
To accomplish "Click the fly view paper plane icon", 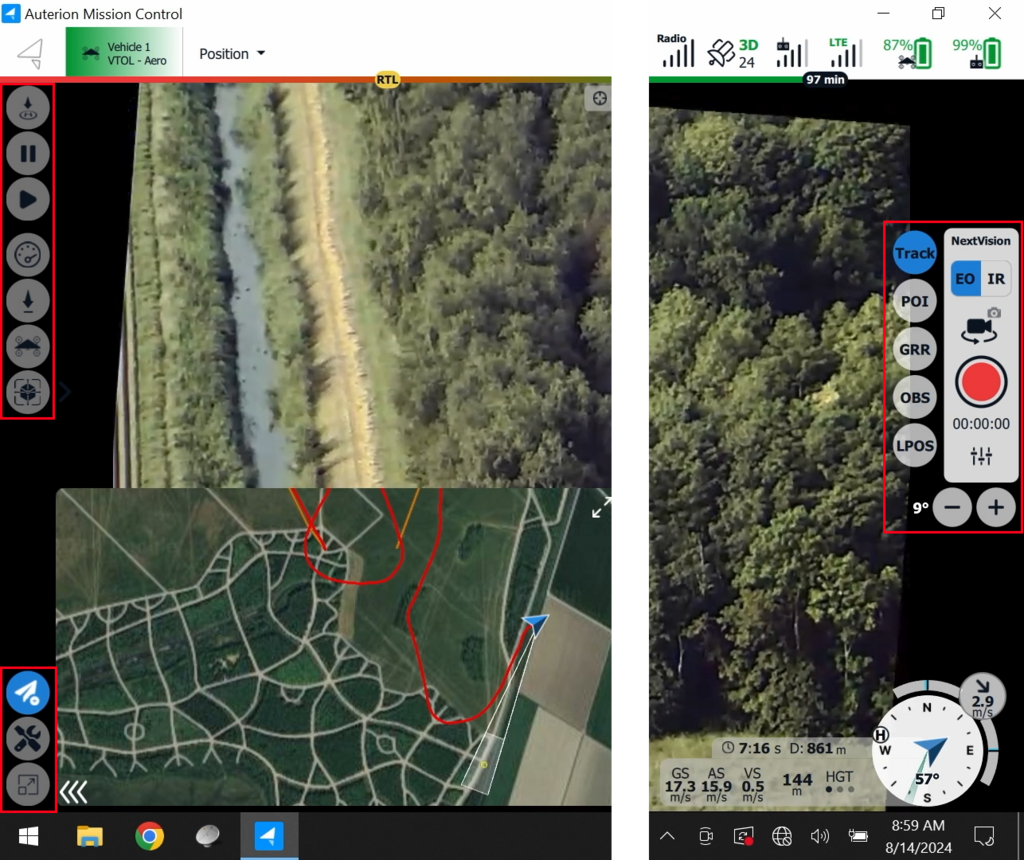I will click(x=28, y=692).
